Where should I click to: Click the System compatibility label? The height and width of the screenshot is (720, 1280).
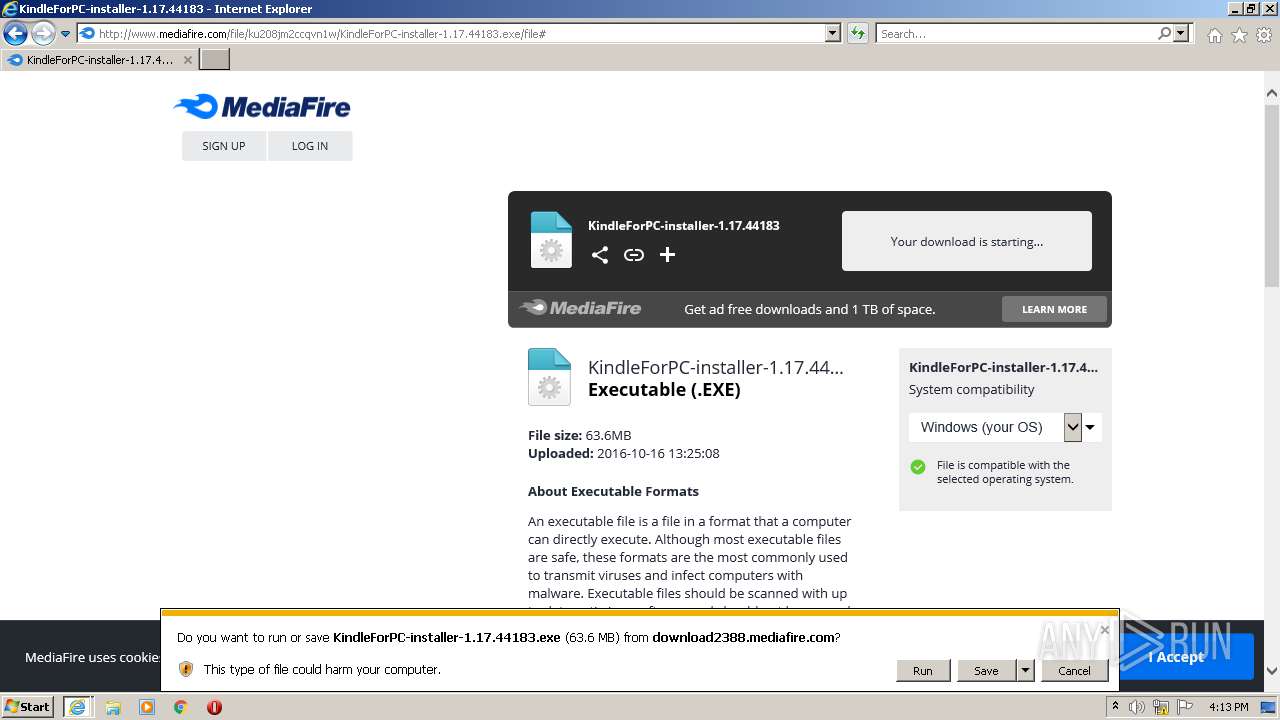coord(972,389)
